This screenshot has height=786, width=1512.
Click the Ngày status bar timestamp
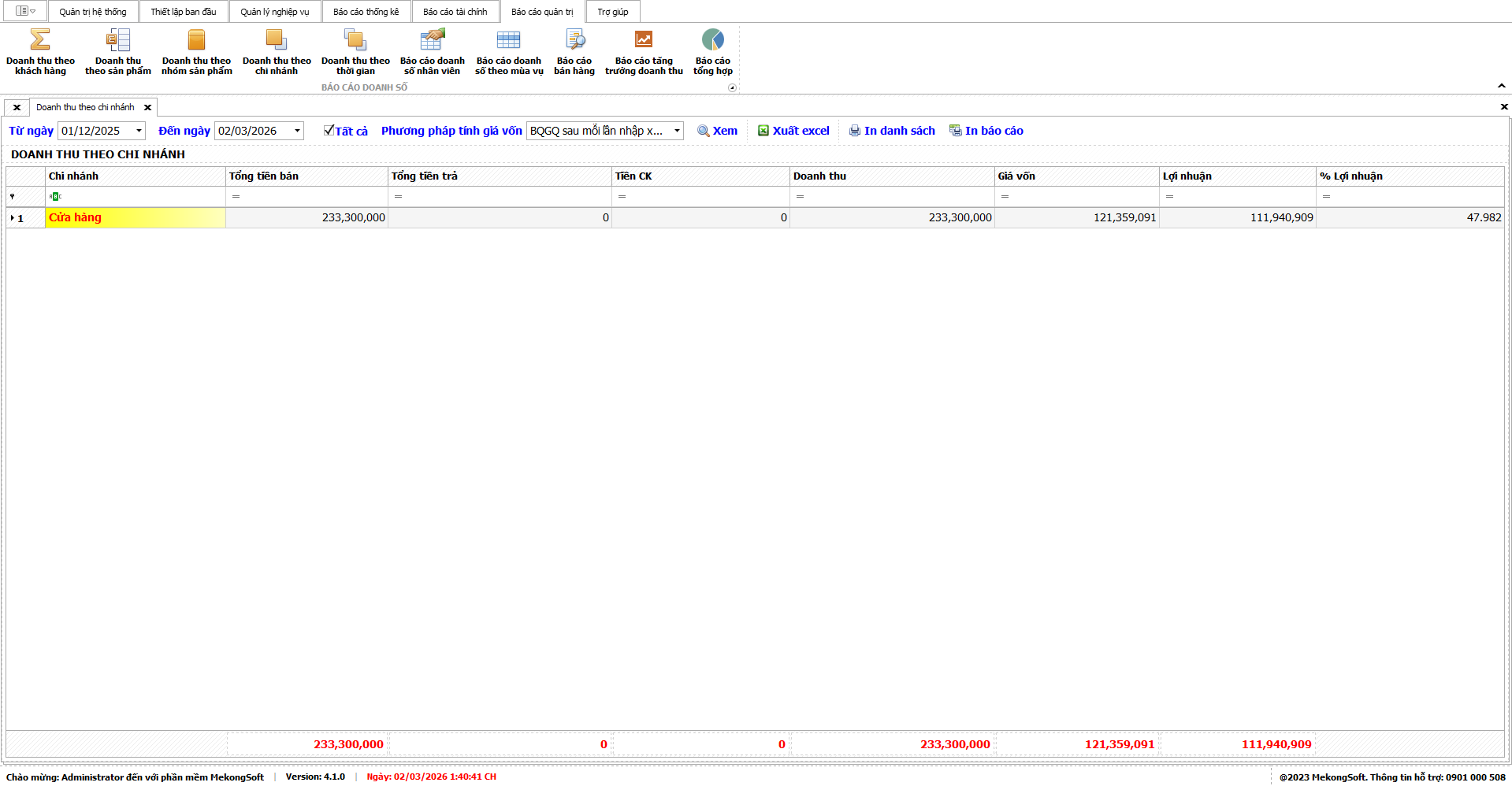[432, 777]
